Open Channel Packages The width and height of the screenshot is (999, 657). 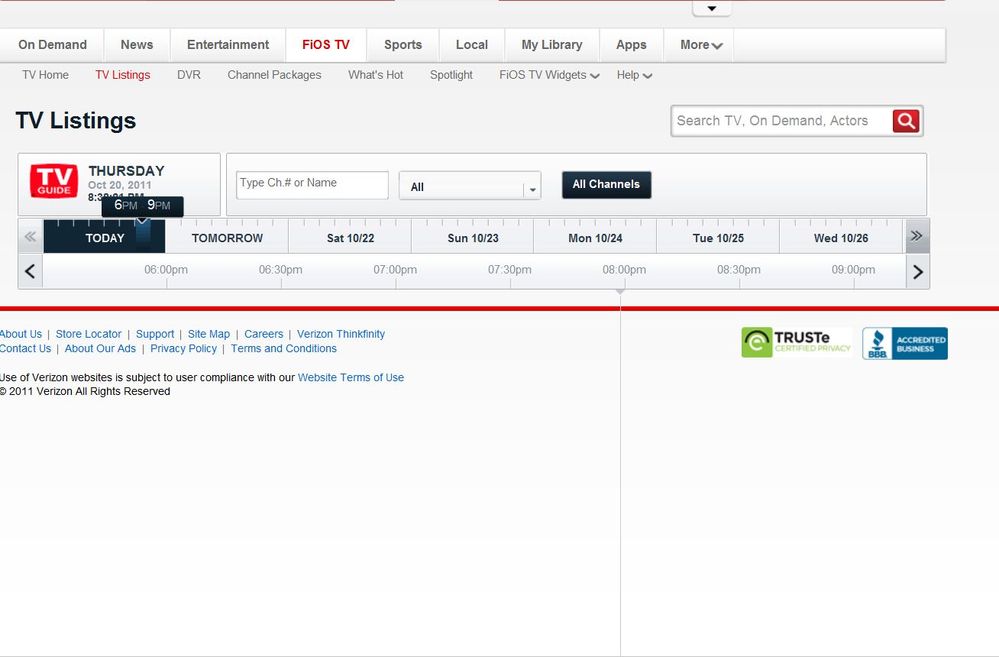pos(274,75)
